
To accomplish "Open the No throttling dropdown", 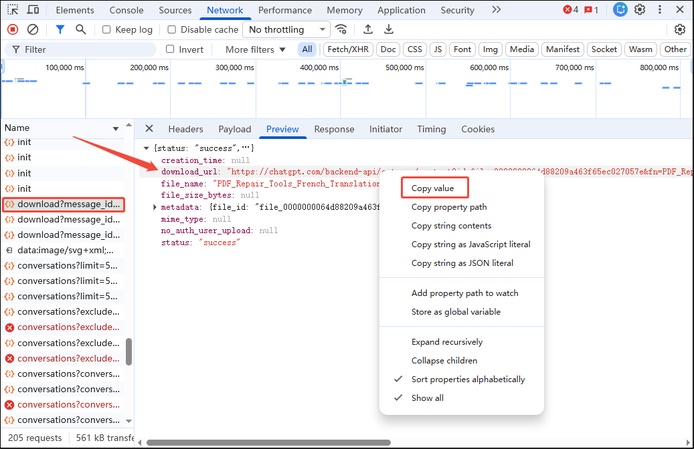I will 286,30.
